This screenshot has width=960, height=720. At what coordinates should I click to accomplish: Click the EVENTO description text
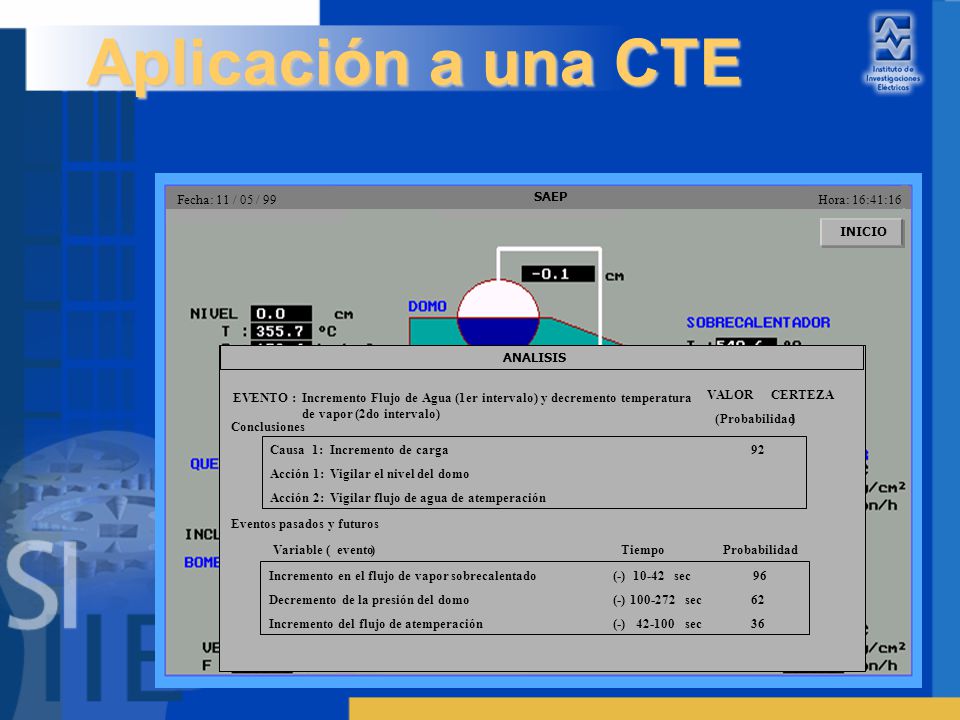pyautogui.click(x=496, y=406)
